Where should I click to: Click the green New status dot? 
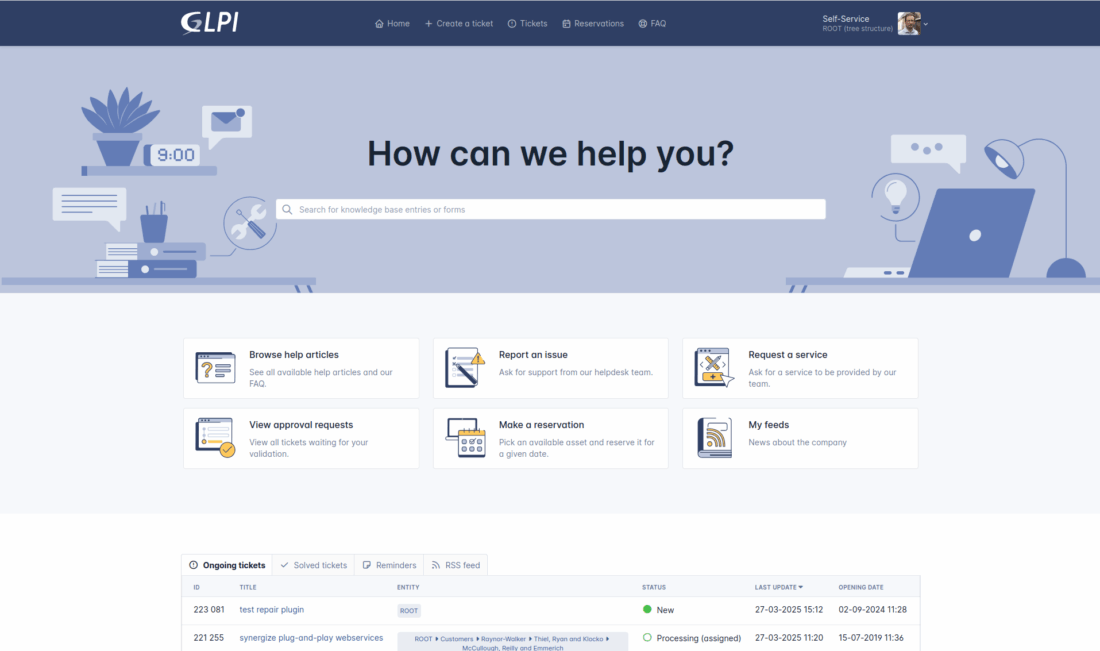[647, 610]
